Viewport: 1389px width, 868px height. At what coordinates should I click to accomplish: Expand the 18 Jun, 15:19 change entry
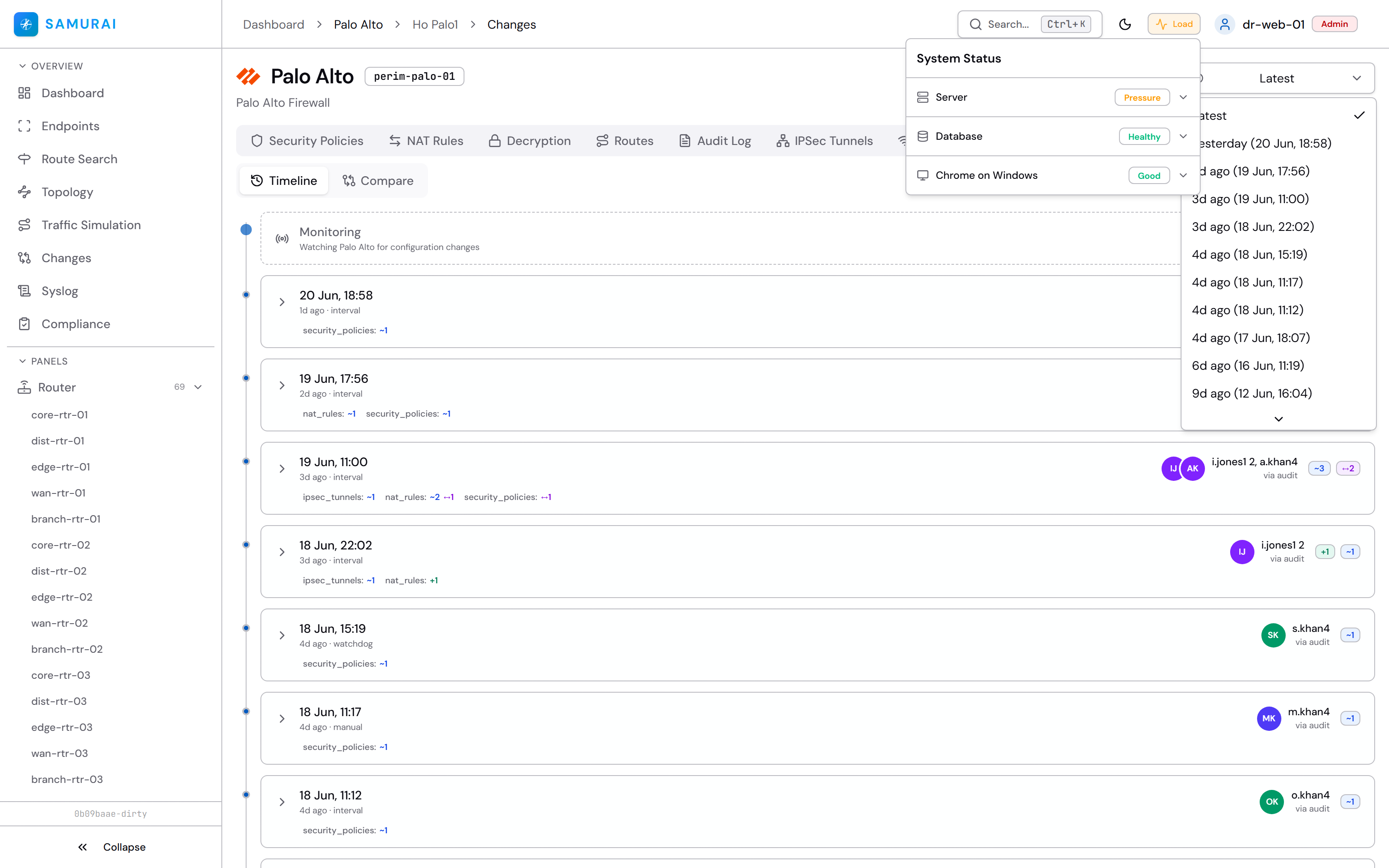282,635
